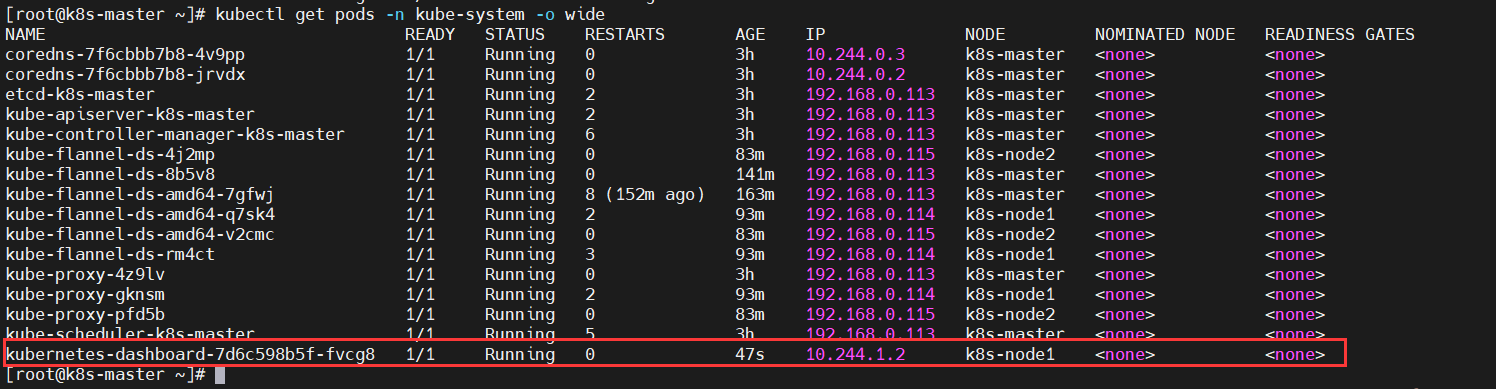This screenshot has width=1496, height=389.
Task: Click the NOMINATED NODE column header
Action: [1165, 34]
